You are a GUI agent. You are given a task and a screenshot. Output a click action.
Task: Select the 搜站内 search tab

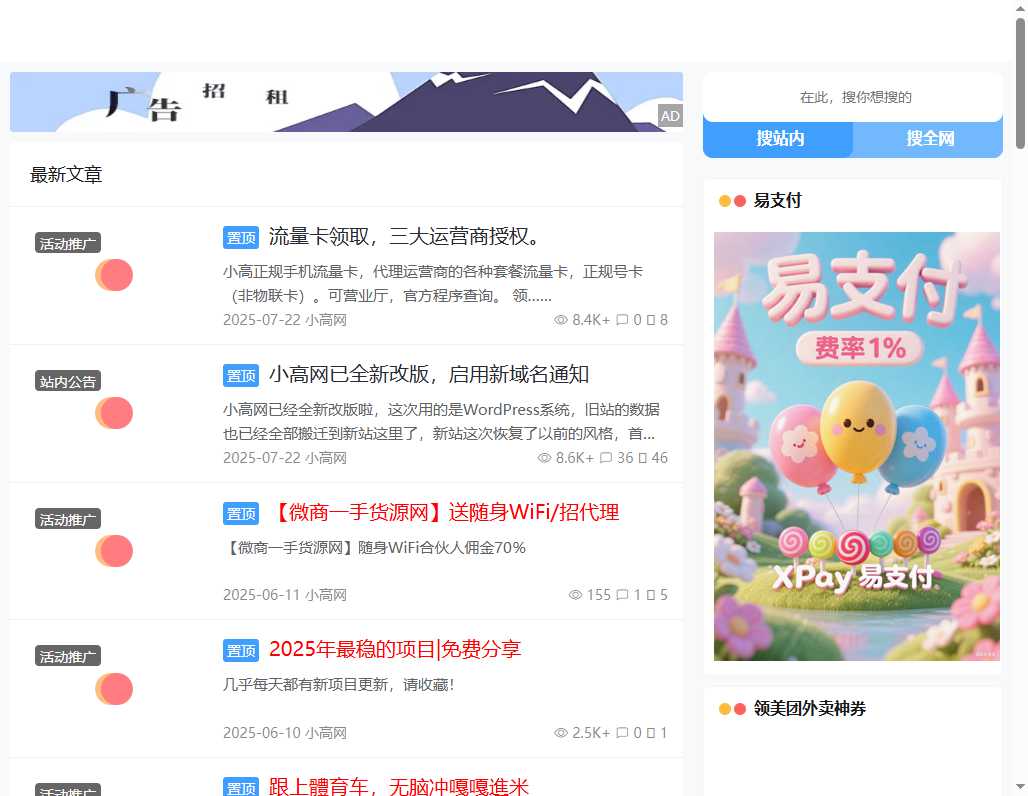pyautogui.click(x=778, y=139)
